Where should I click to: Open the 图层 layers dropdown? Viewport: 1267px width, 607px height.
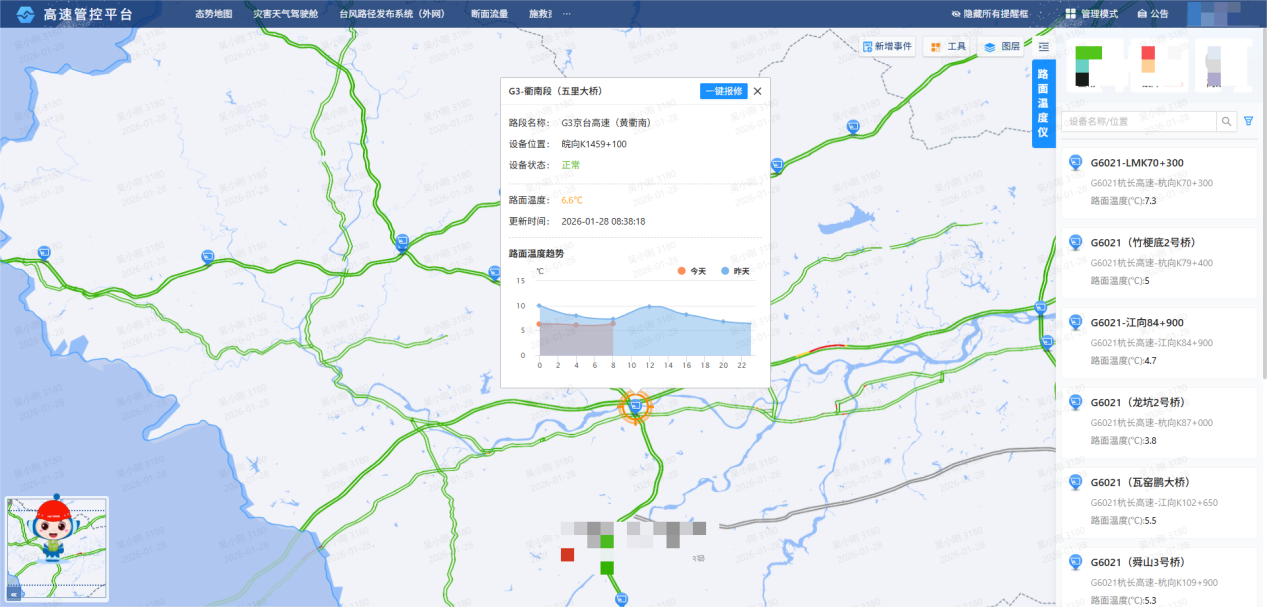1001,47
